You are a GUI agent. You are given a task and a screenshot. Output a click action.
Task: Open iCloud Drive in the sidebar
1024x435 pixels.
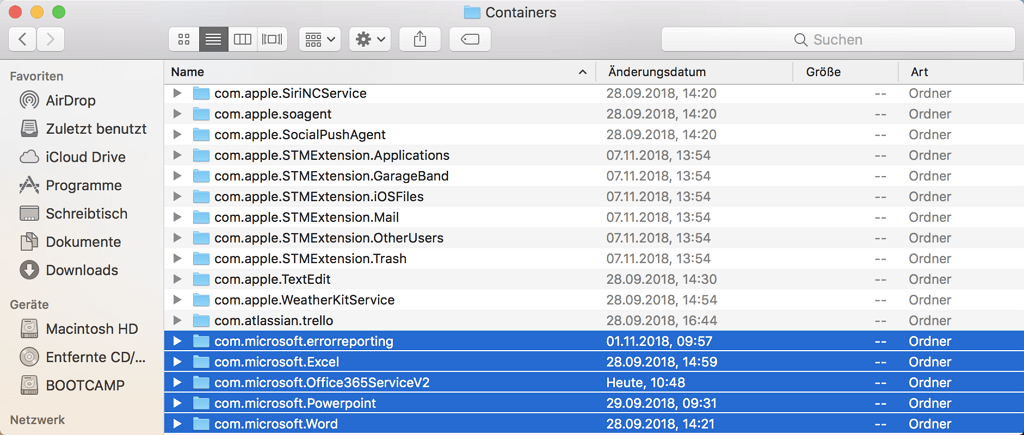72,157
